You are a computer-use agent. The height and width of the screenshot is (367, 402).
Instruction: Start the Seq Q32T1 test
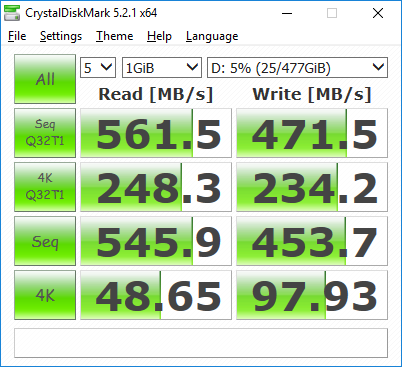[x=45, y=133]
